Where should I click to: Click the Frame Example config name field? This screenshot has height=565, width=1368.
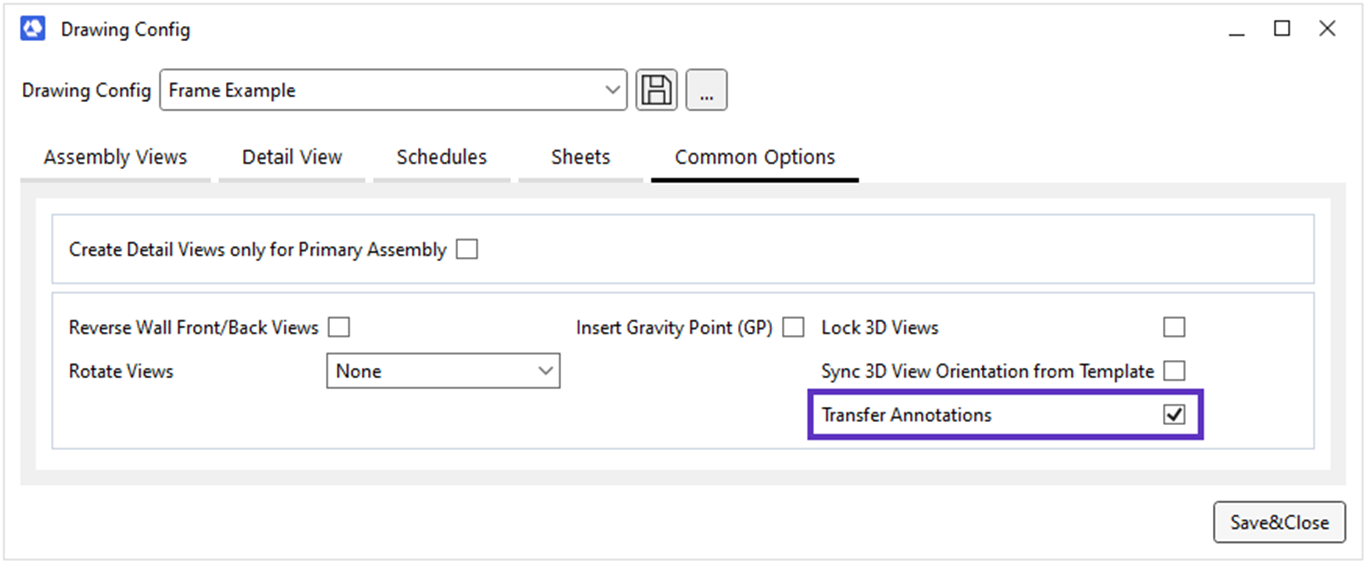(x=380, y=90)
